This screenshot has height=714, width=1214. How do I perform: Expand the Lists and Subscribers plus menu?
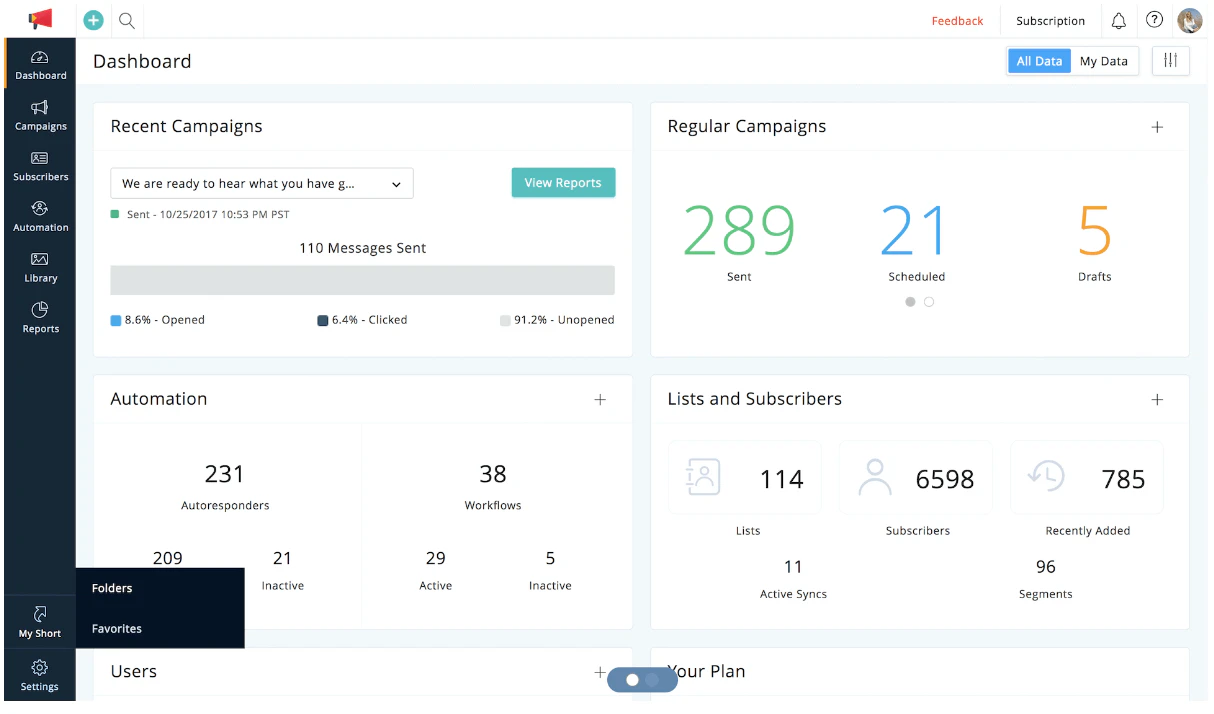tap(1157, 399)
